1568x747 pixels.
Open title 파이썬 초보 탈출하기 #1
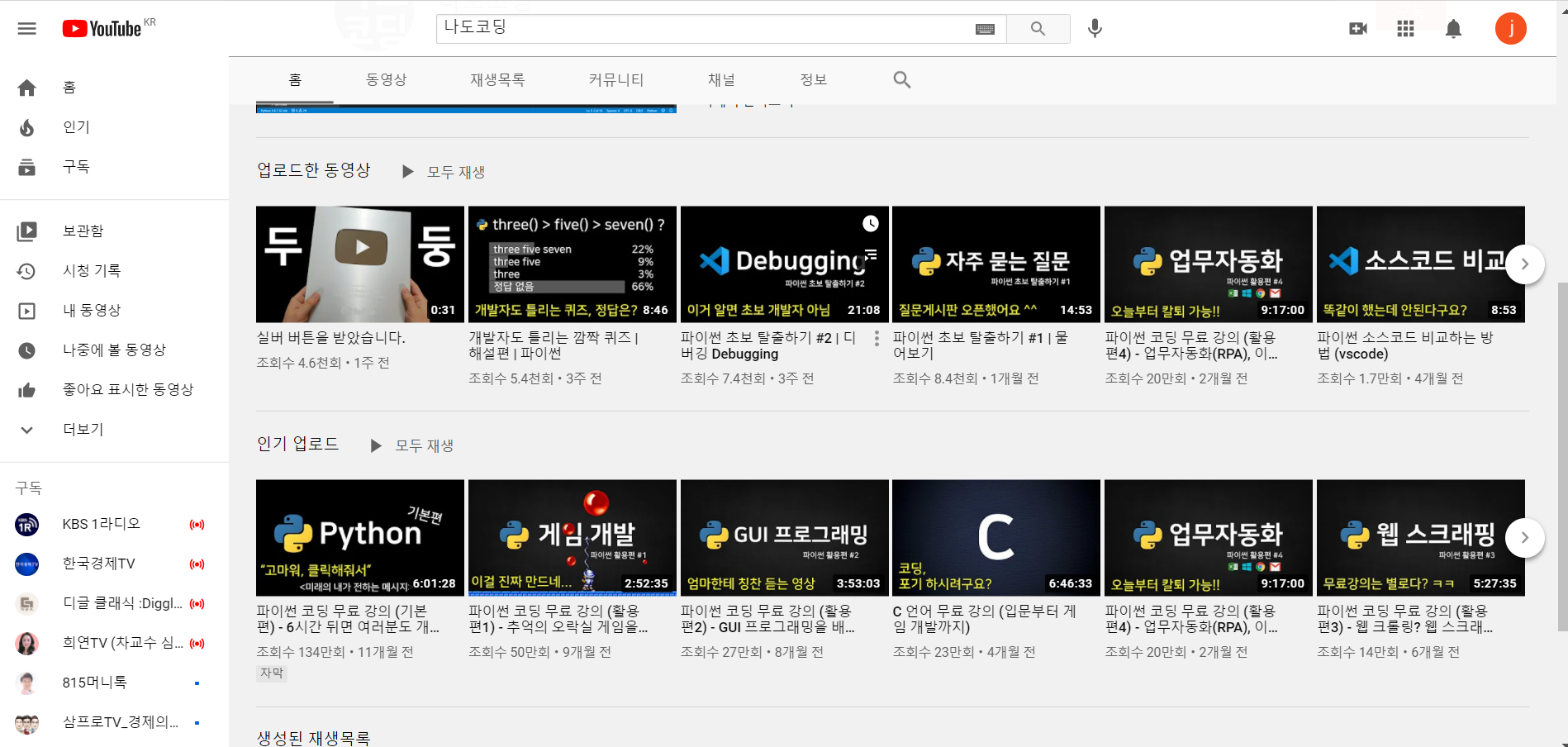(981, 345)
